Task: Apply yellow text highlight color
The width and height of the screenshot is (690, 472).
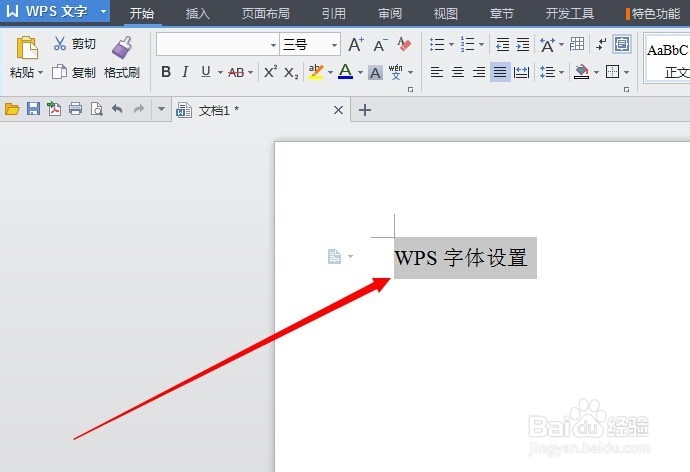Action: 316,72
